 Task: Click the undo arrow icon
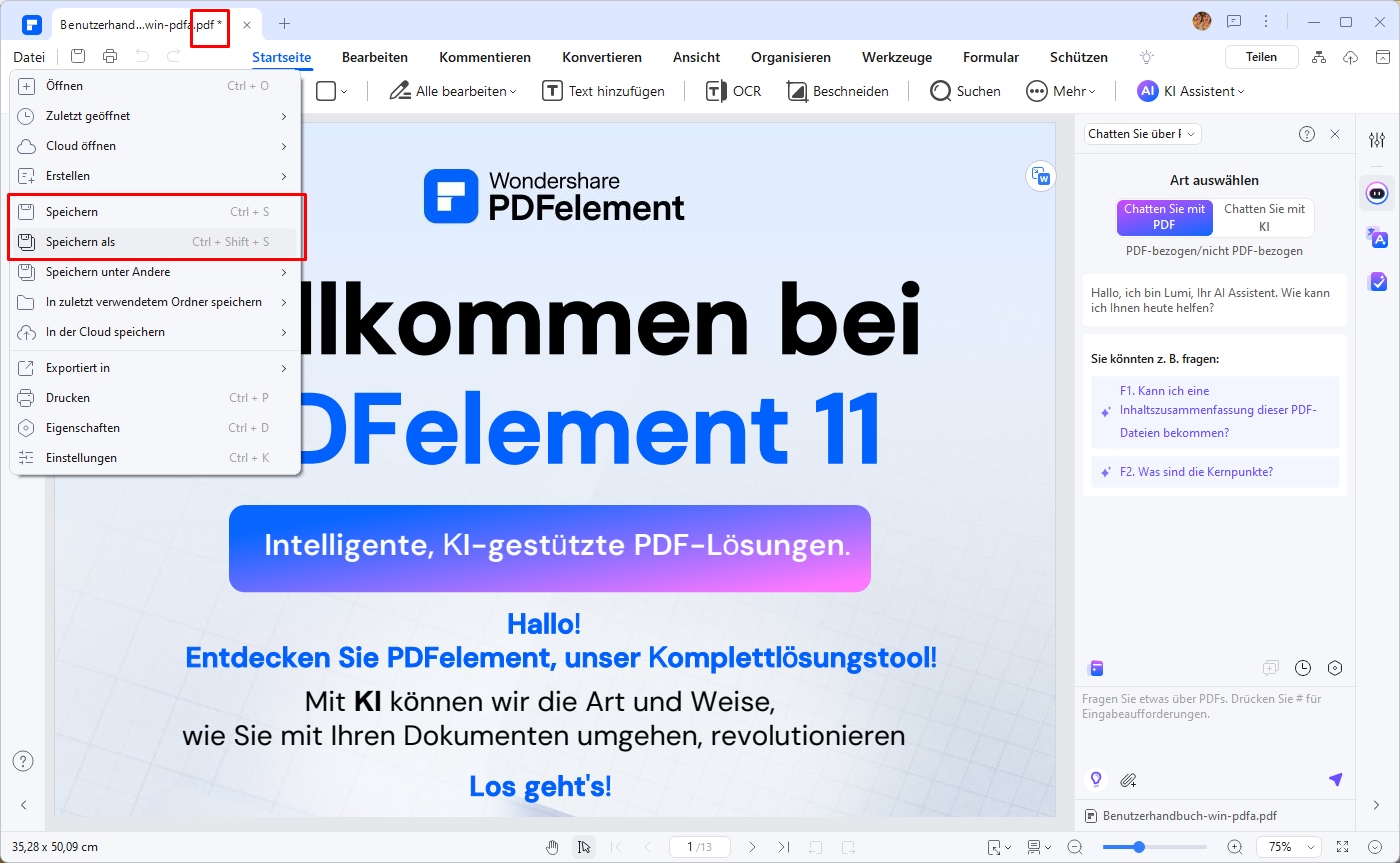coord(142,57)
